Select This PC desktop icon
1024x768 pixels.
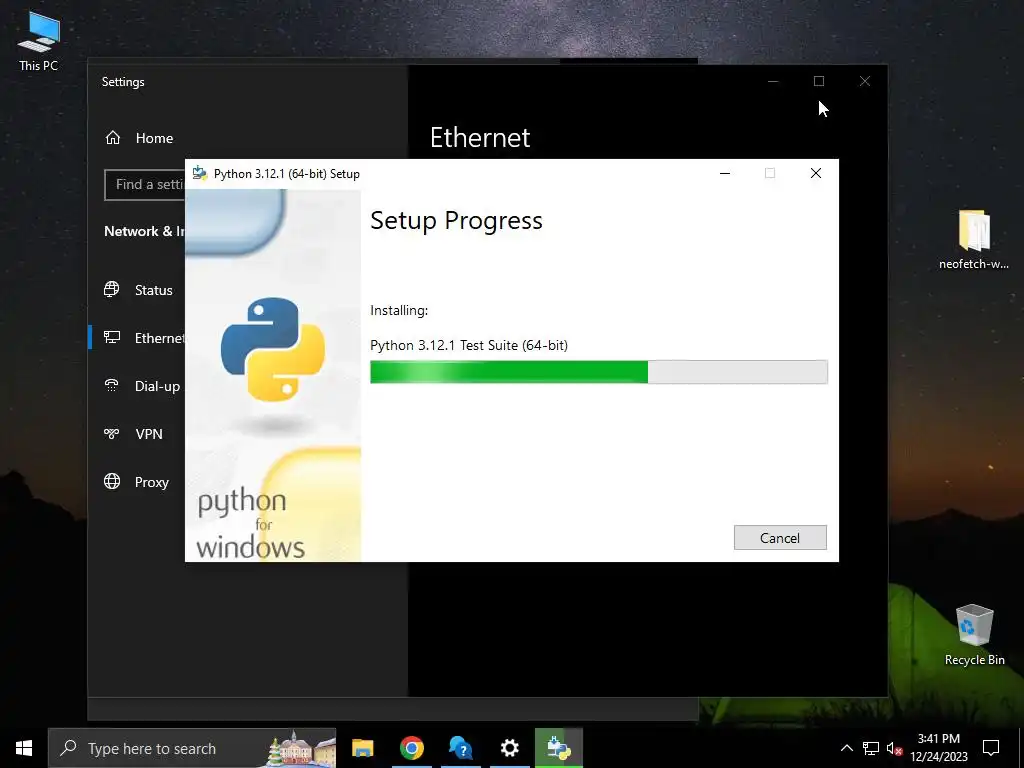pyautogui.click(x=39, y=42)
